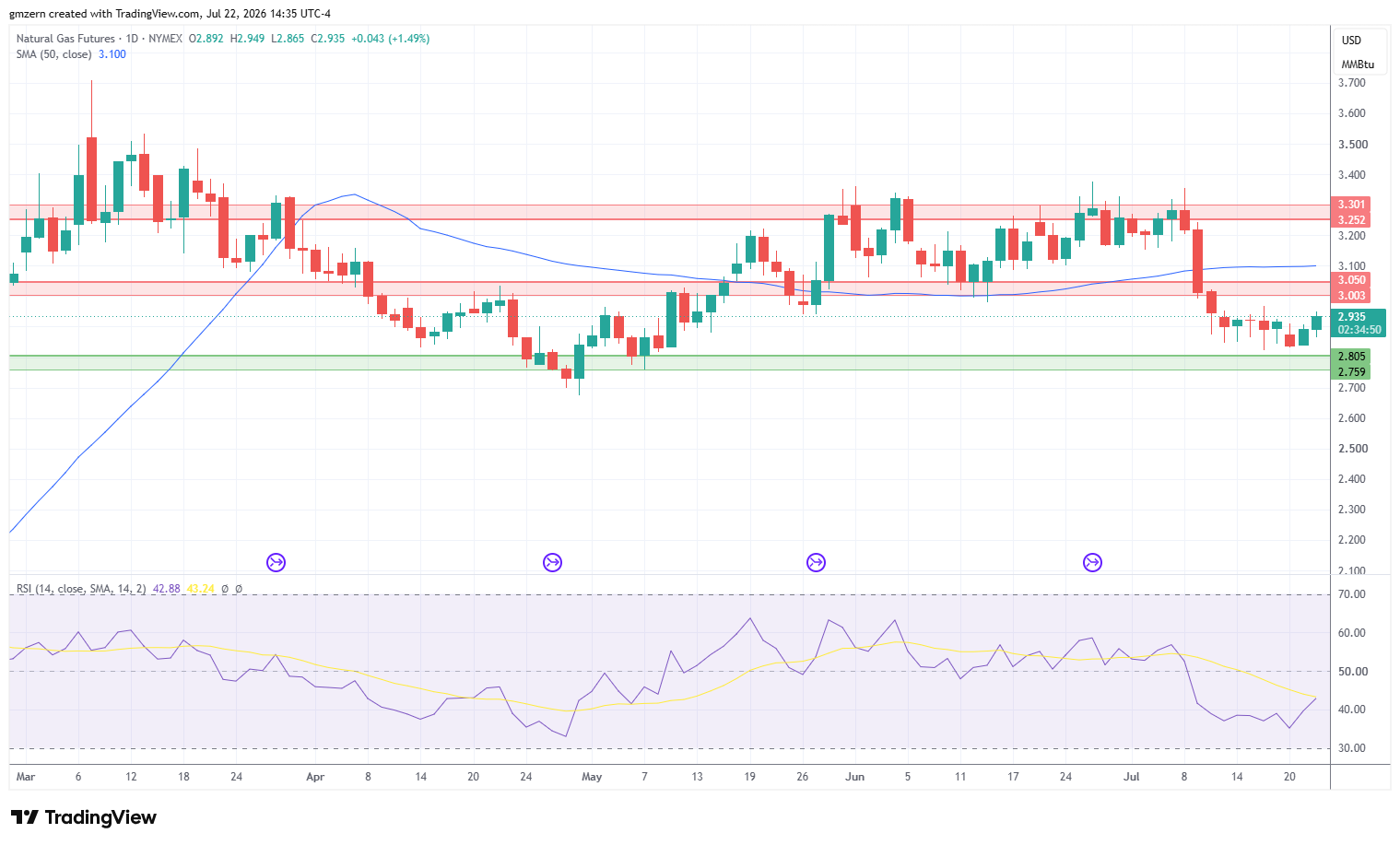Select the Natural Gas Futures symbol title

[65, 39]
